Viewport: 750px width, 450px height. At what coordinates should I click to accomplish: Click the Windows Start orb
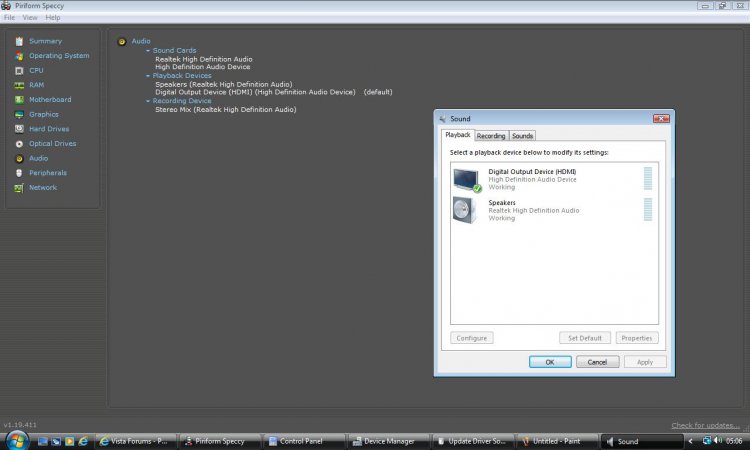pyautogui.click(x=17, y=440)
